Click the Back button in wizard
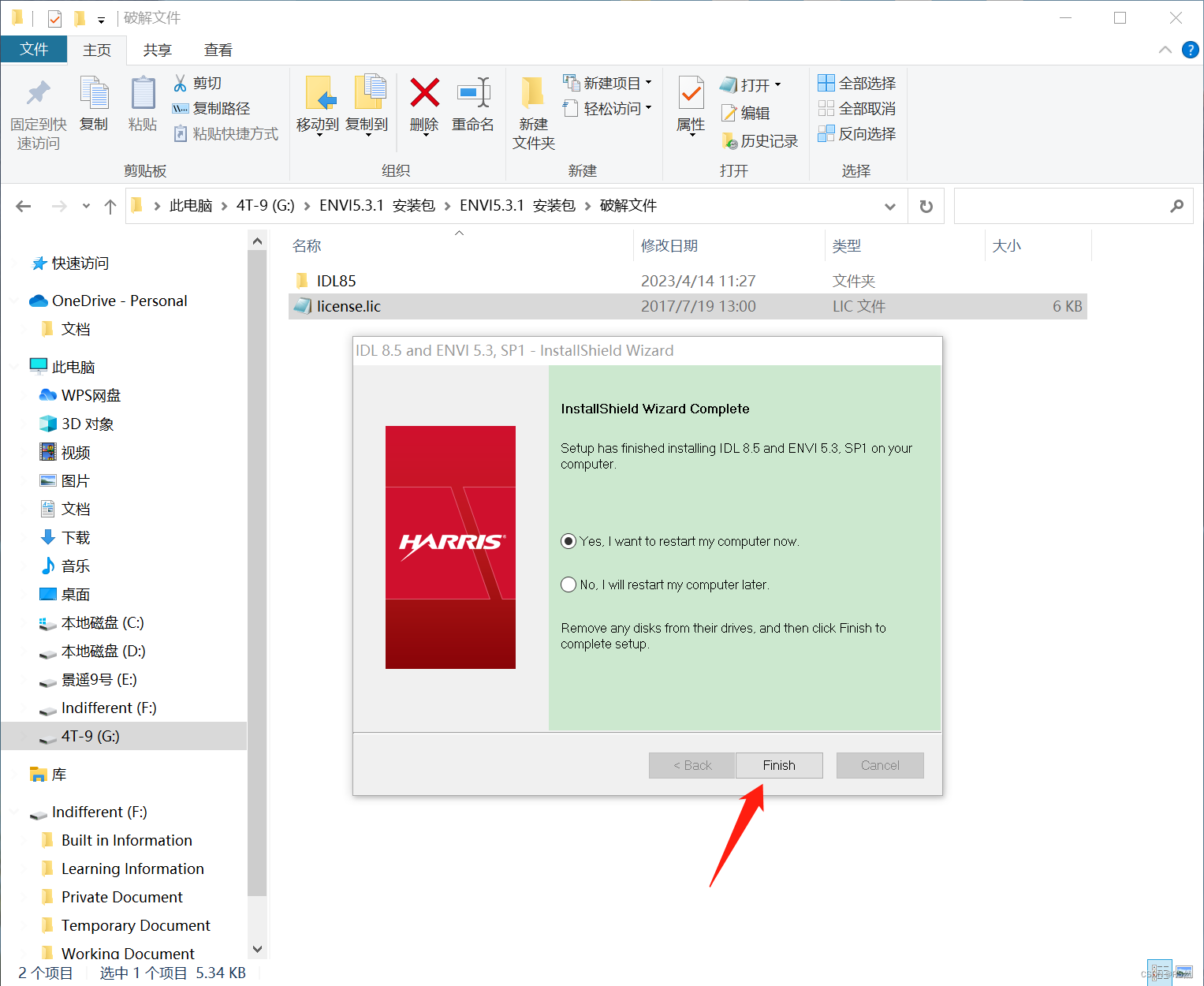This screenshot has height=986, width=1204. point(692,765)
